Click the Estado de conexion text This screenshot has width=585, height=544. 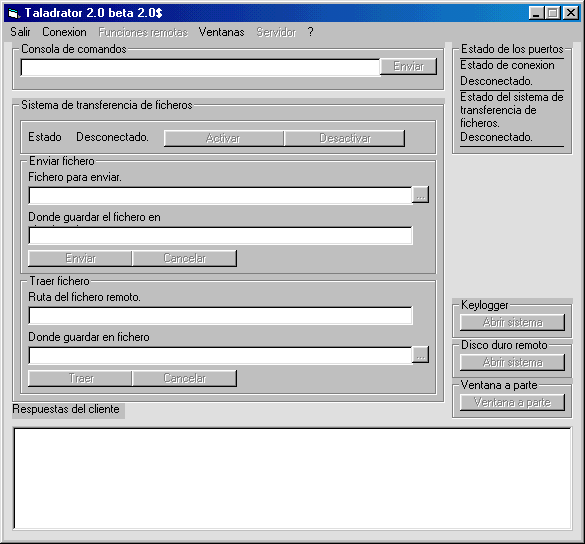coord(507,65)
